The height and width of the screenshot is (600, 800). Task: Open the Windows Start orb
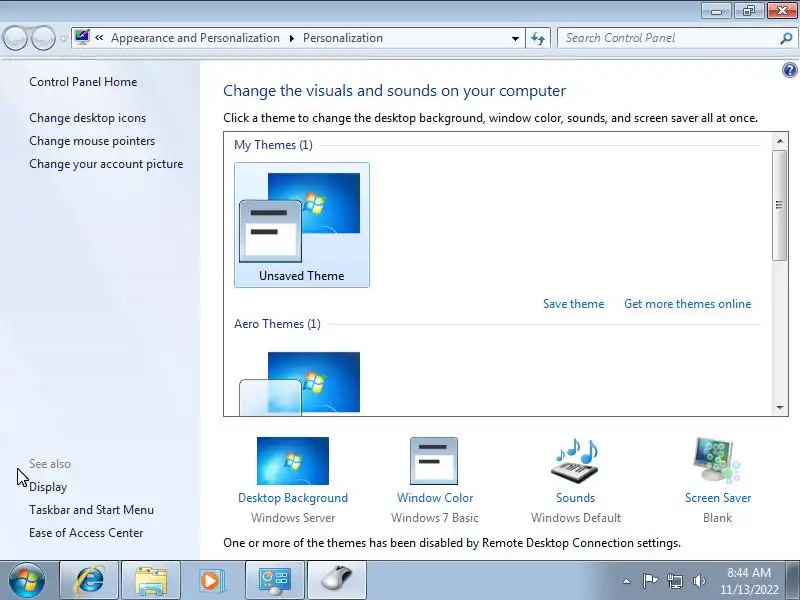(x=27, y=580)
